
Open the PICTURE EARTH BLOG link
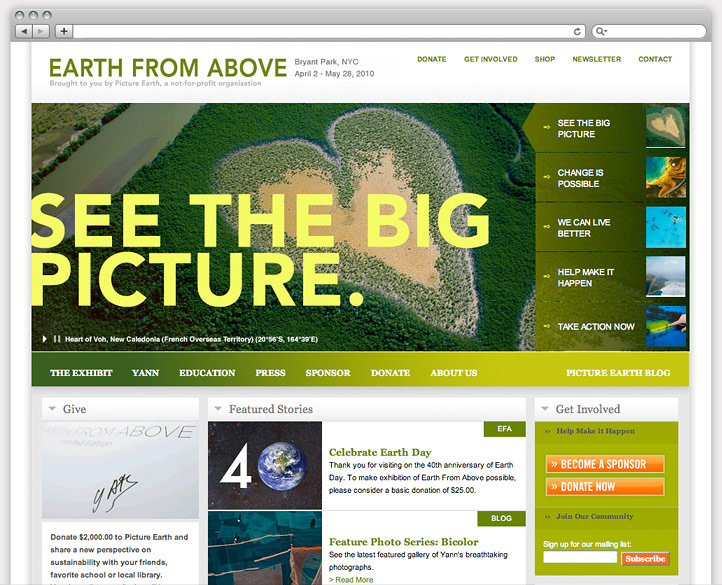[618, 373]
